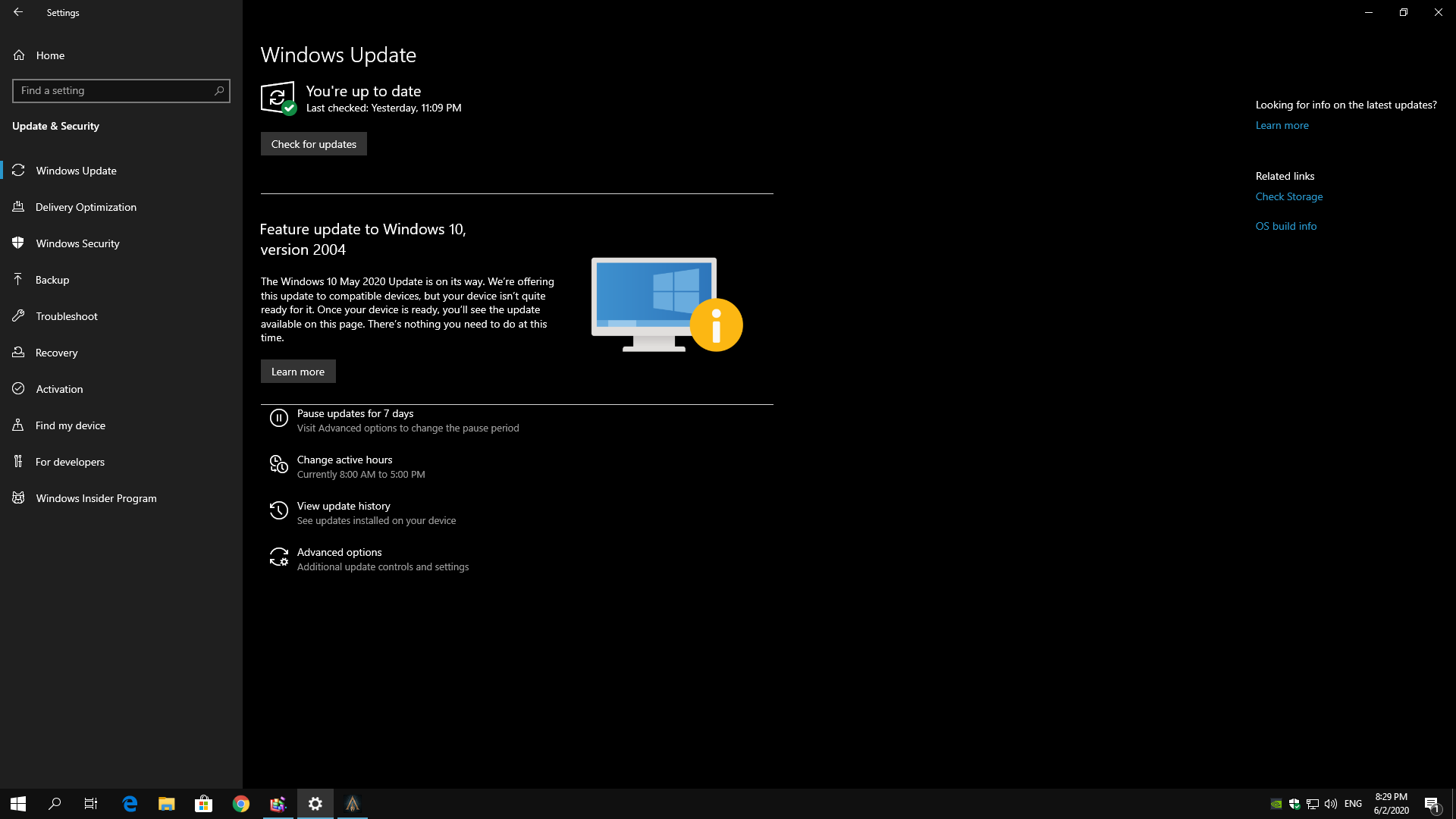
Task: Go to Settings Home
Action: point(50,55)
